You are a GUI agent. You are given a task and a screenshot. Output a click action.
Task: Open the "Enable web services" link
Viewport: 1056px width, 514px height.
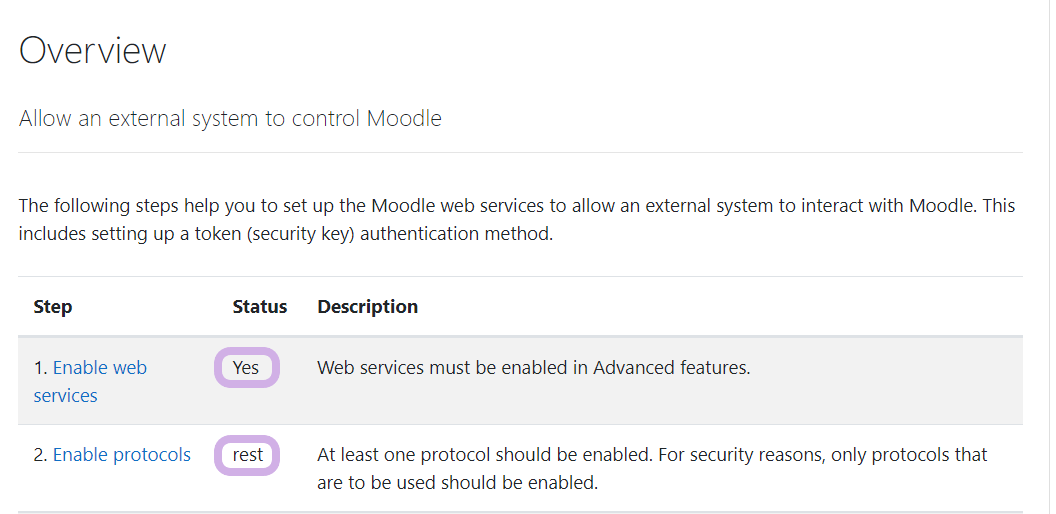click(99, 368)
